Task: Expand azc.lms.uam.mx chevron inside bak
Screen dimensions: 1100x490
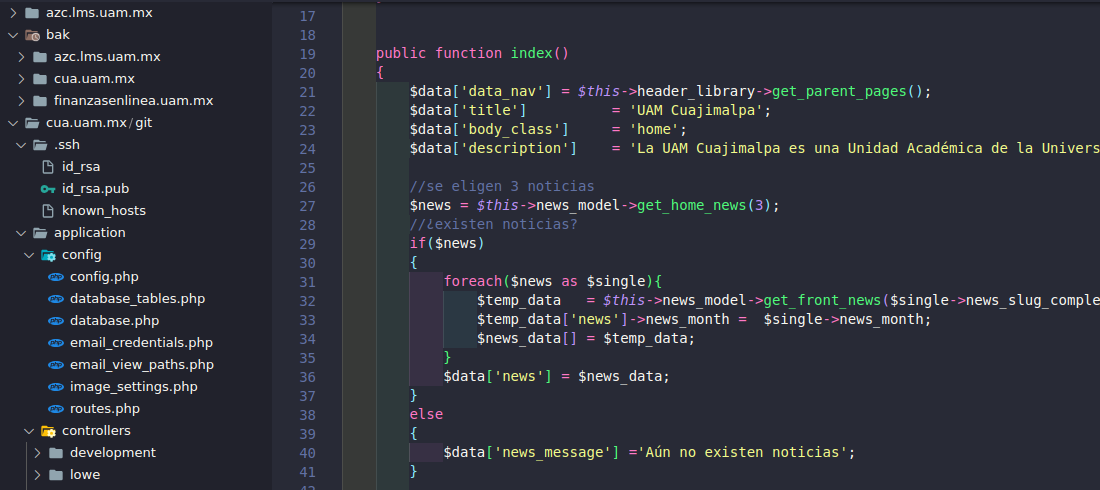Action: click(20, 57)
